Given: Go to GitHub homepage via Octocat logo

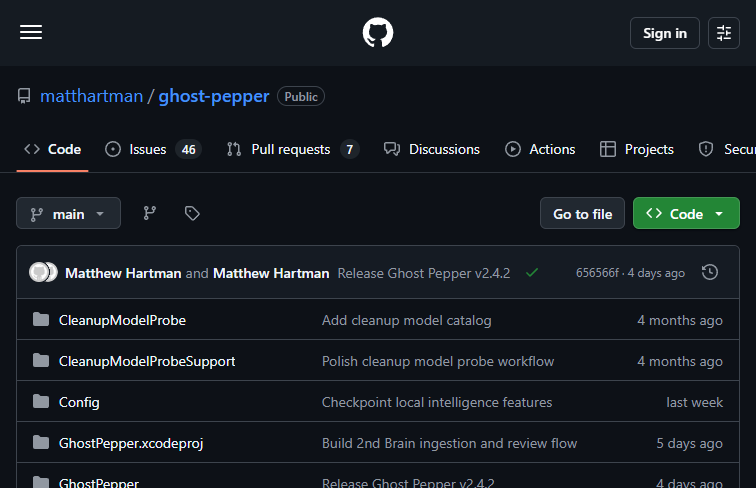Looking at the screenshot, I should [x=378, y=32].
